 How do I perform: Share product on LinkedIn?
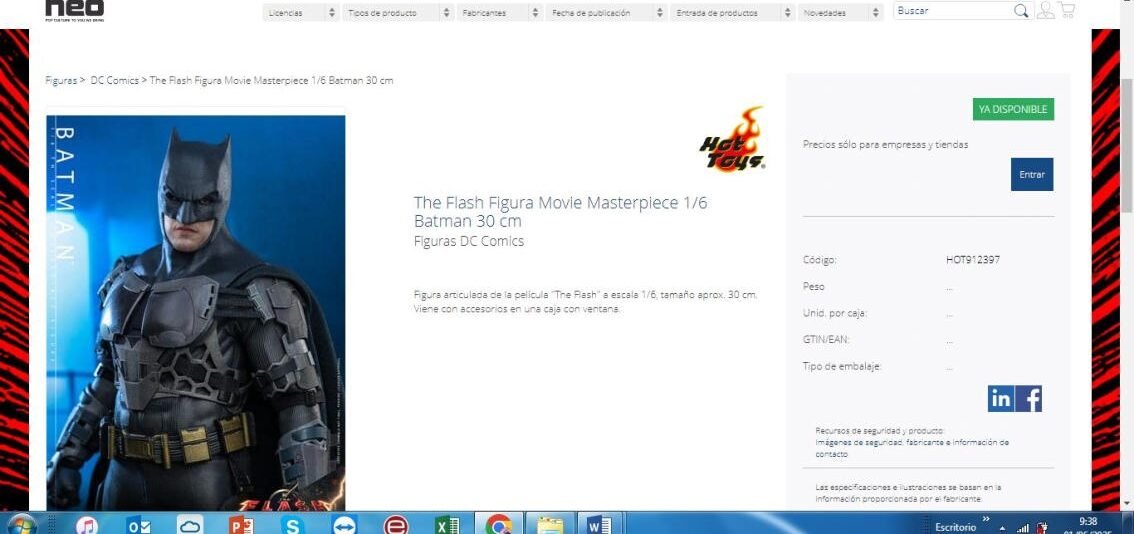pos(1001,399)
